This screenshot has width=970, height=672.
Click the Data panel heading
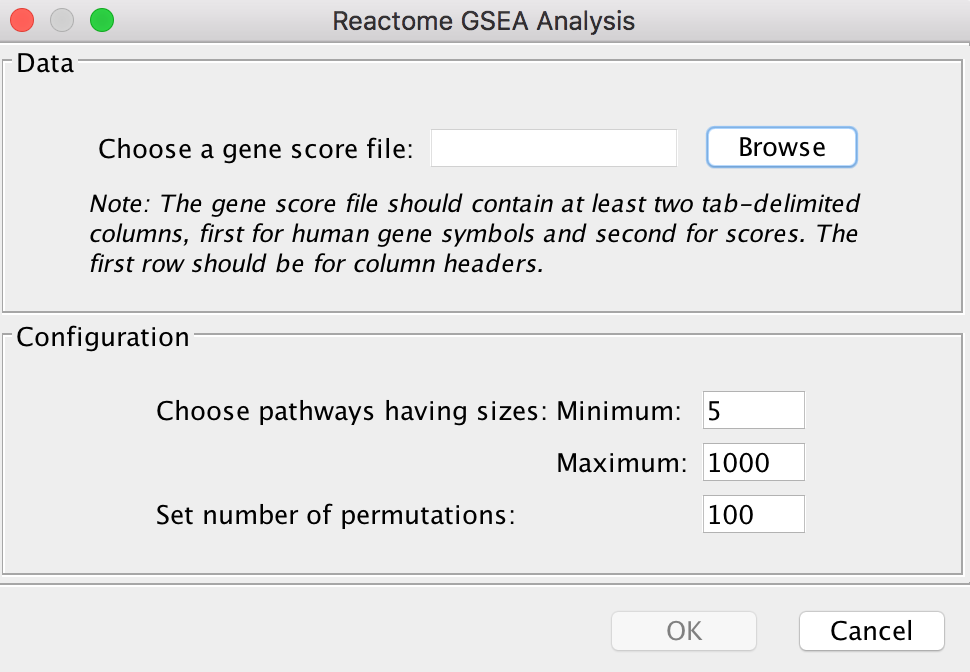tap(45, 63)
